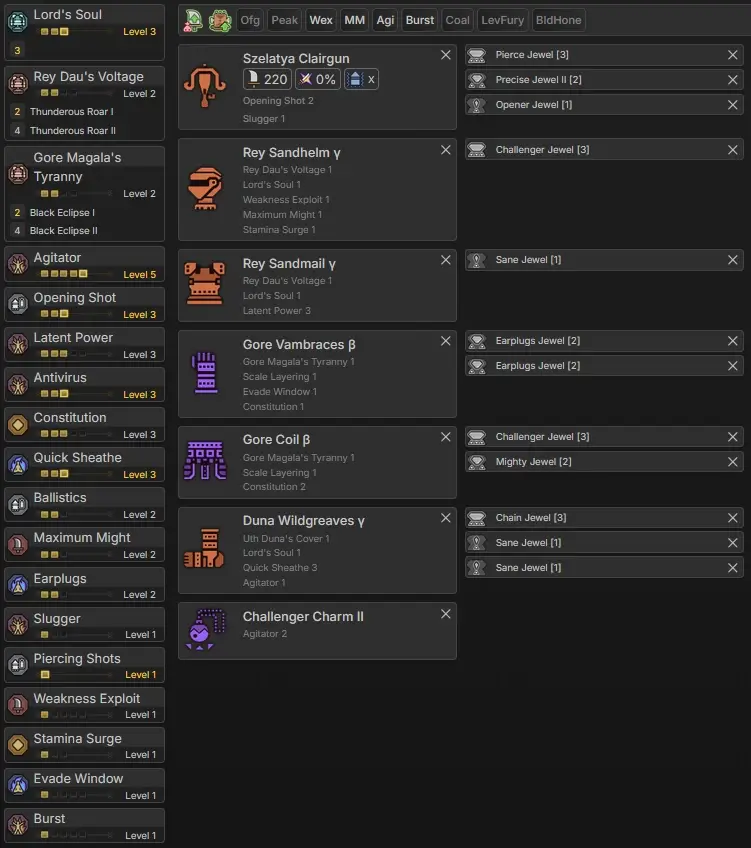Toggle the Wex buff on
Viewport: 751px width, 848px height.
pos(321,20)
